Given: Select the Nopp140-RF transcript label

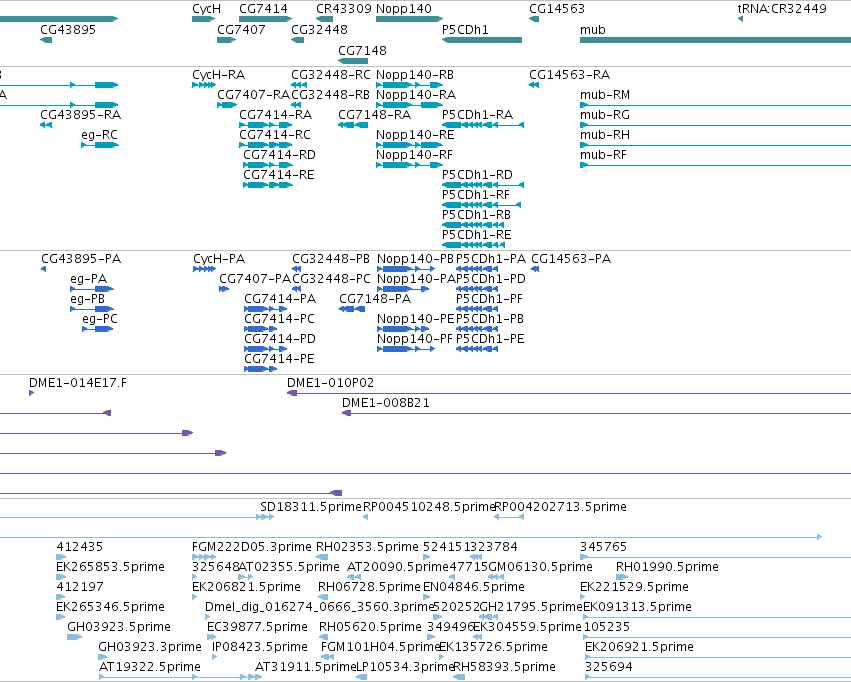Looking at the screenshot, I should pyautogui.click(x=414, y=155).
